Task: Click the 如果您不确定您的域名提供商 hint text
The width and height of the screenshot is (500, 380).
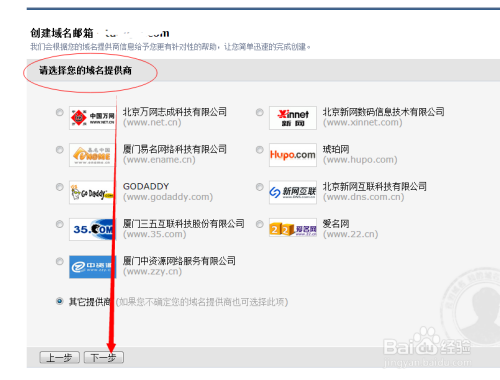Action: (x=202, y=302)
